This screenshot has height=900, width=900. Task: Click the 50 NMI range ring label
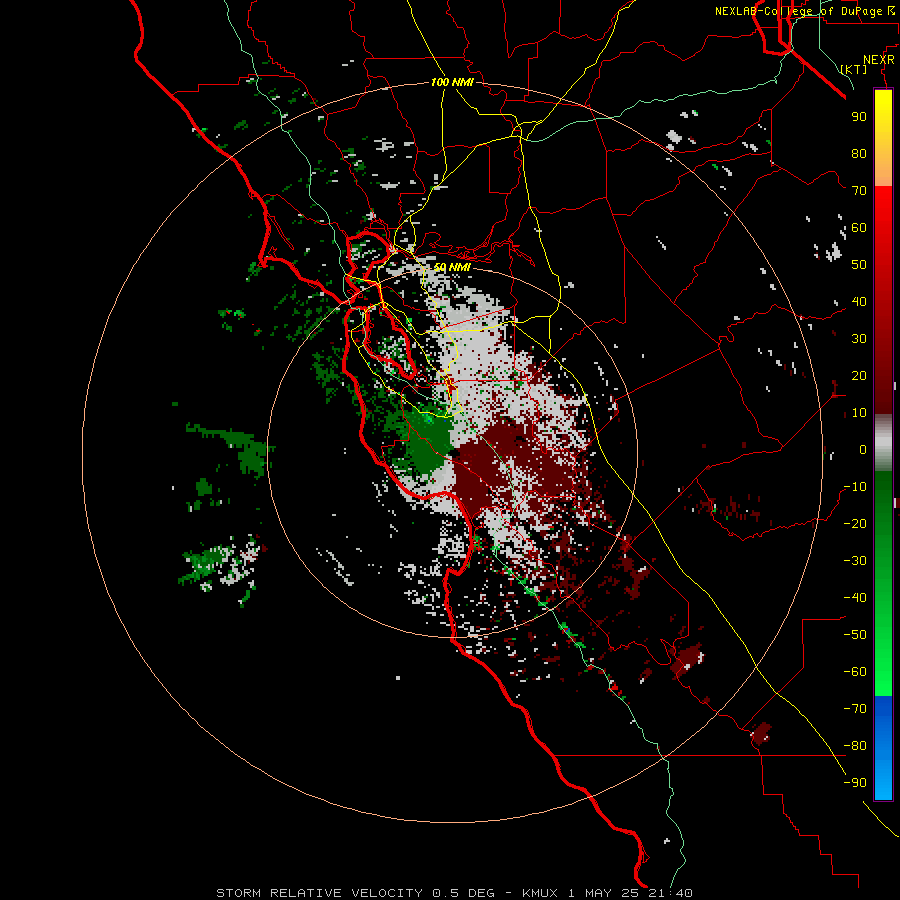coord(452,267)
